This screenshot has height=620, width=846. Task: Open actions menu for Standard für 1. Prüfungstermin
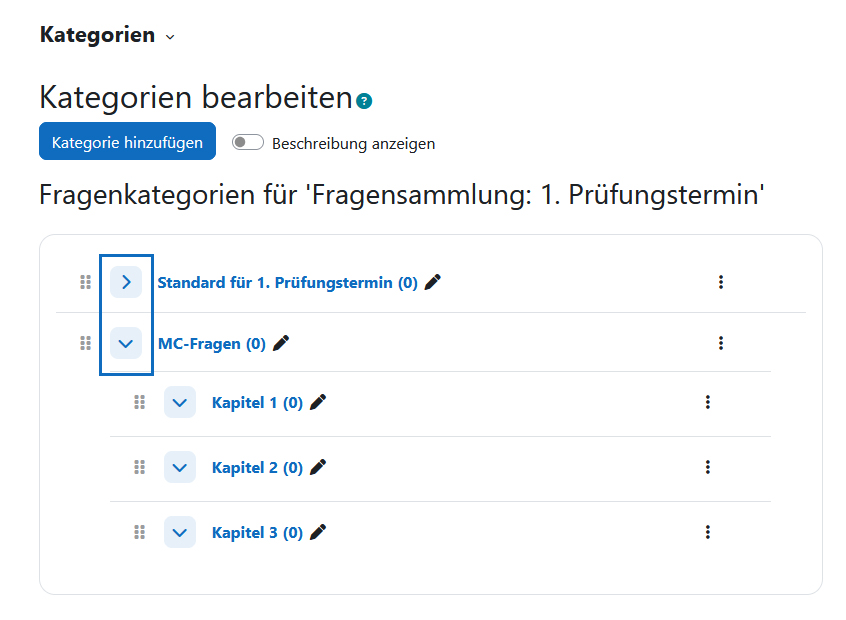click(721, 282)
